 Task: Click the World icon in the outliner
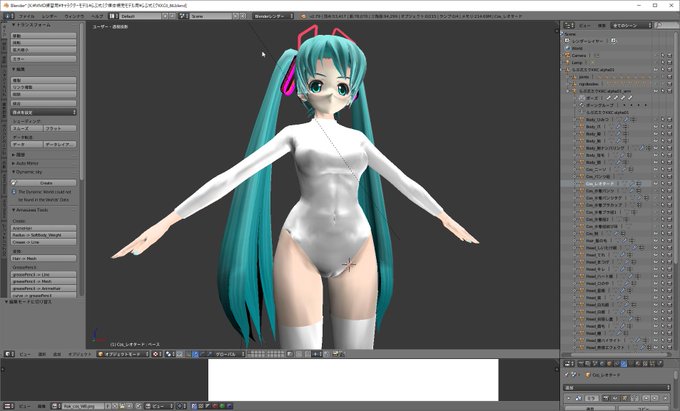tap(568, 48)
